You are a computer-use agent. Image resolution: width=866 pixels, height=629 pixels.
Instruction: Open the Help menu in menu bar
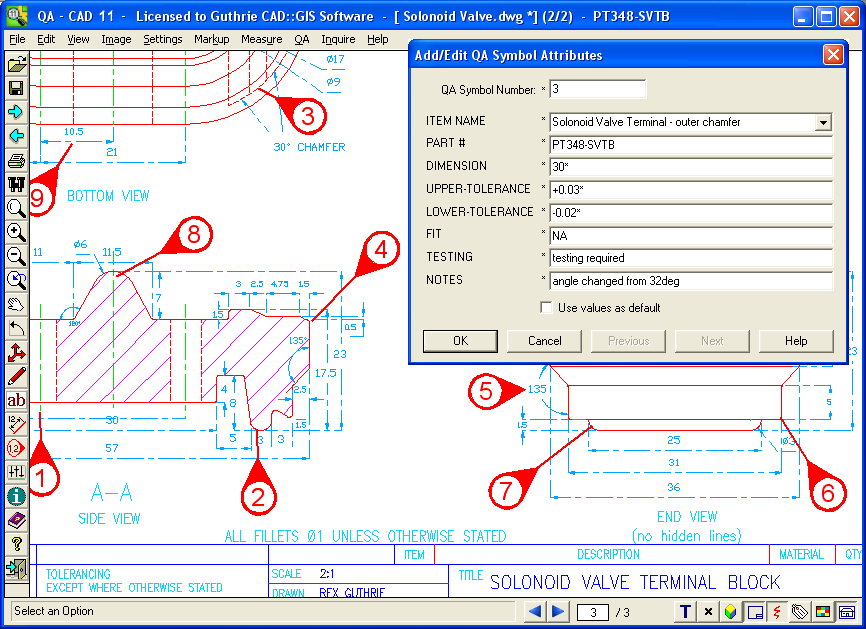[x=378, y=39]
